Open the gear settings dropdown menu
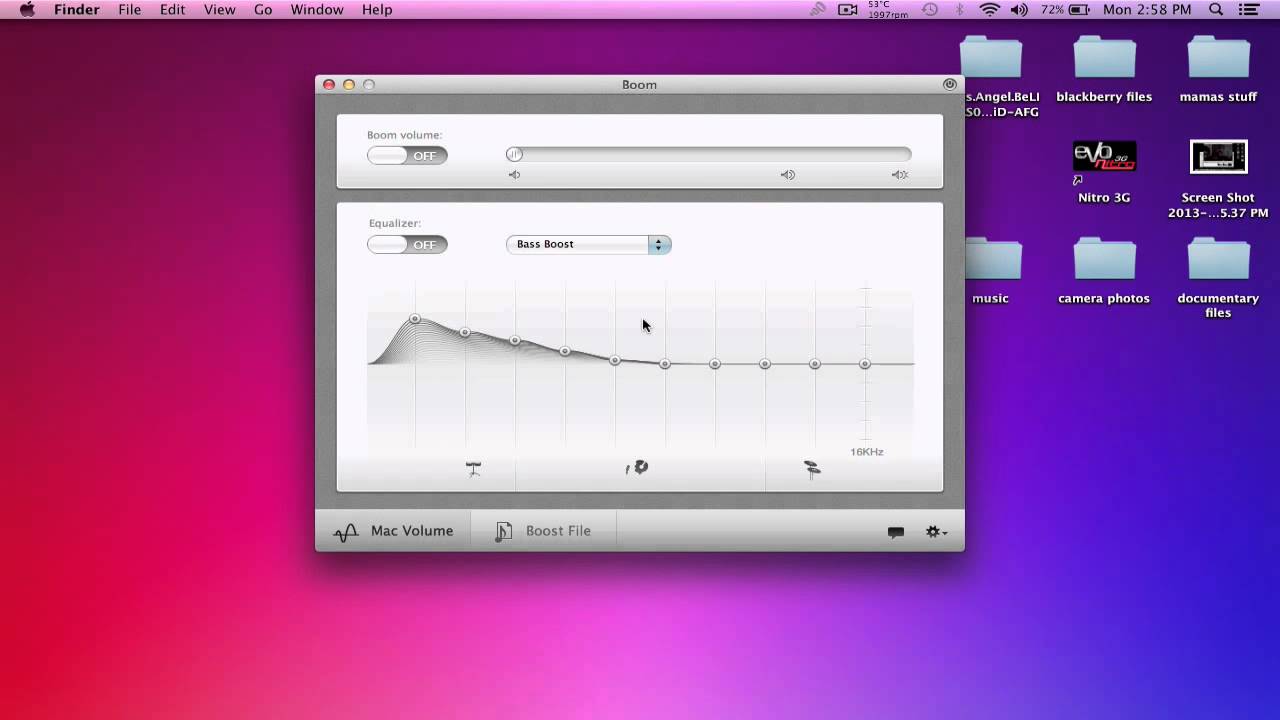 click(937, 532)
